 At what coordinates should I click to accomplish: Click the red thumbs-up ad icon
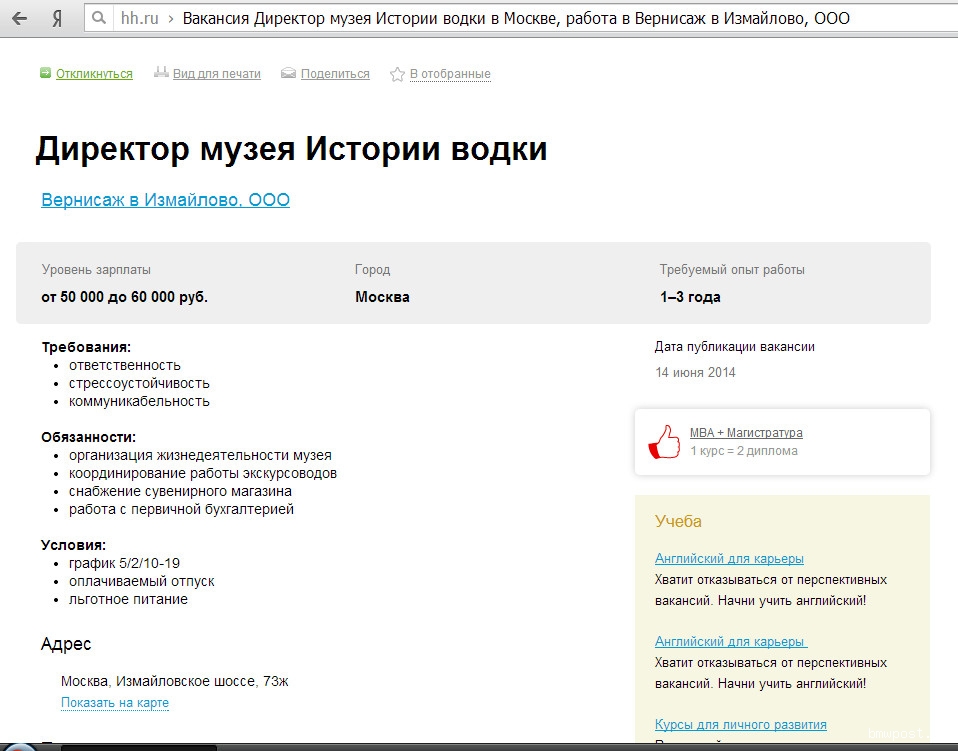click(663, 442)
